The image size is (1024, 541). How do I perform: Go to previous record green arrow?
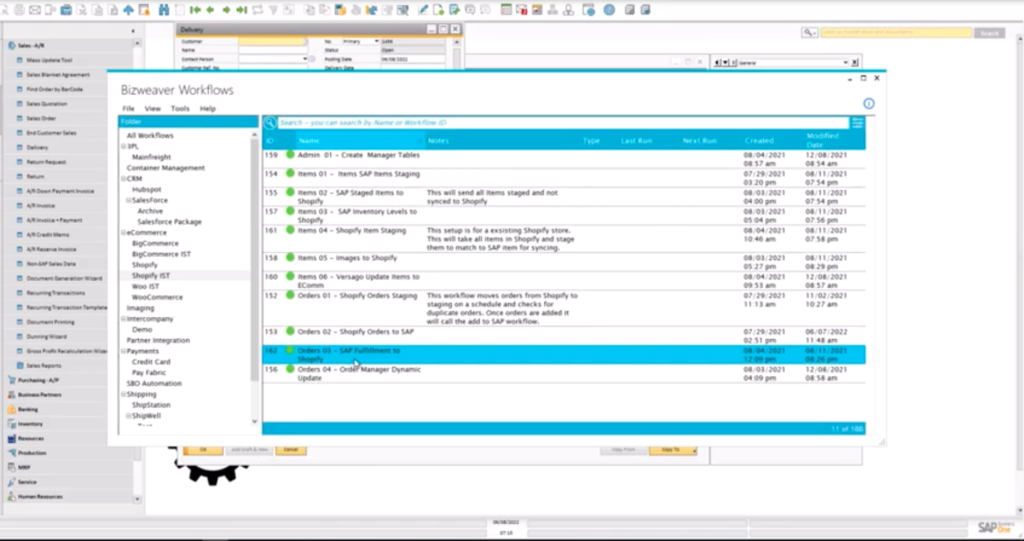[x=210, y=10]
